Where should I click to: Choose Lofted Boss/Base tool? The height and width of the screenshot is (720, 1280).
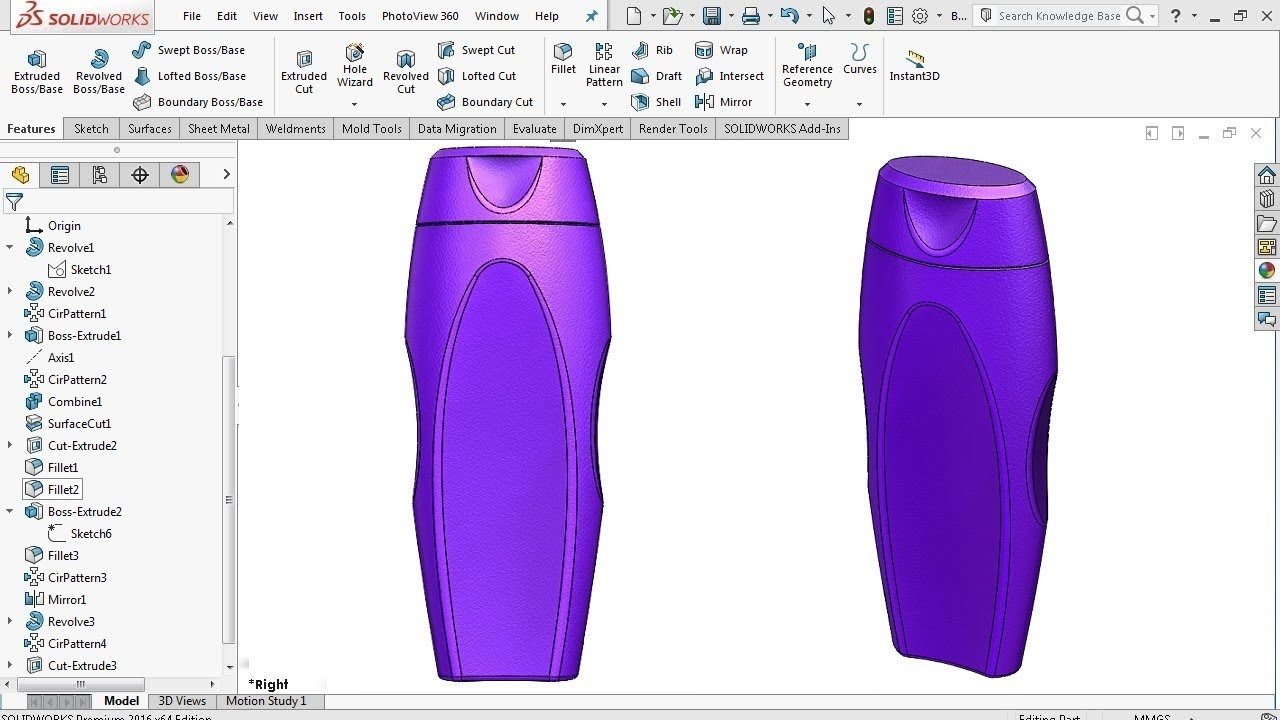pyautogui.click(x=189, y=76)
